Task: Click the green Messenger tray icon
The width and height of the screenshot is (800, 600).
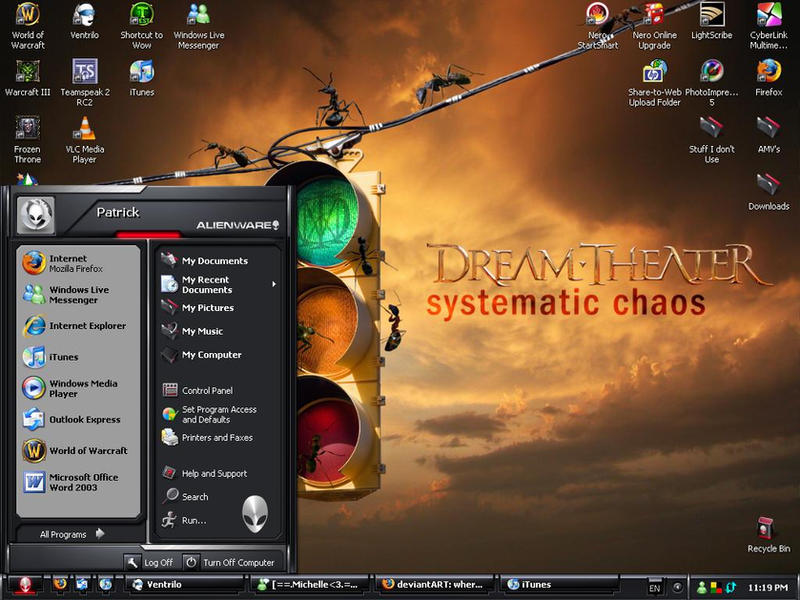Action: [x=702, y=588]
